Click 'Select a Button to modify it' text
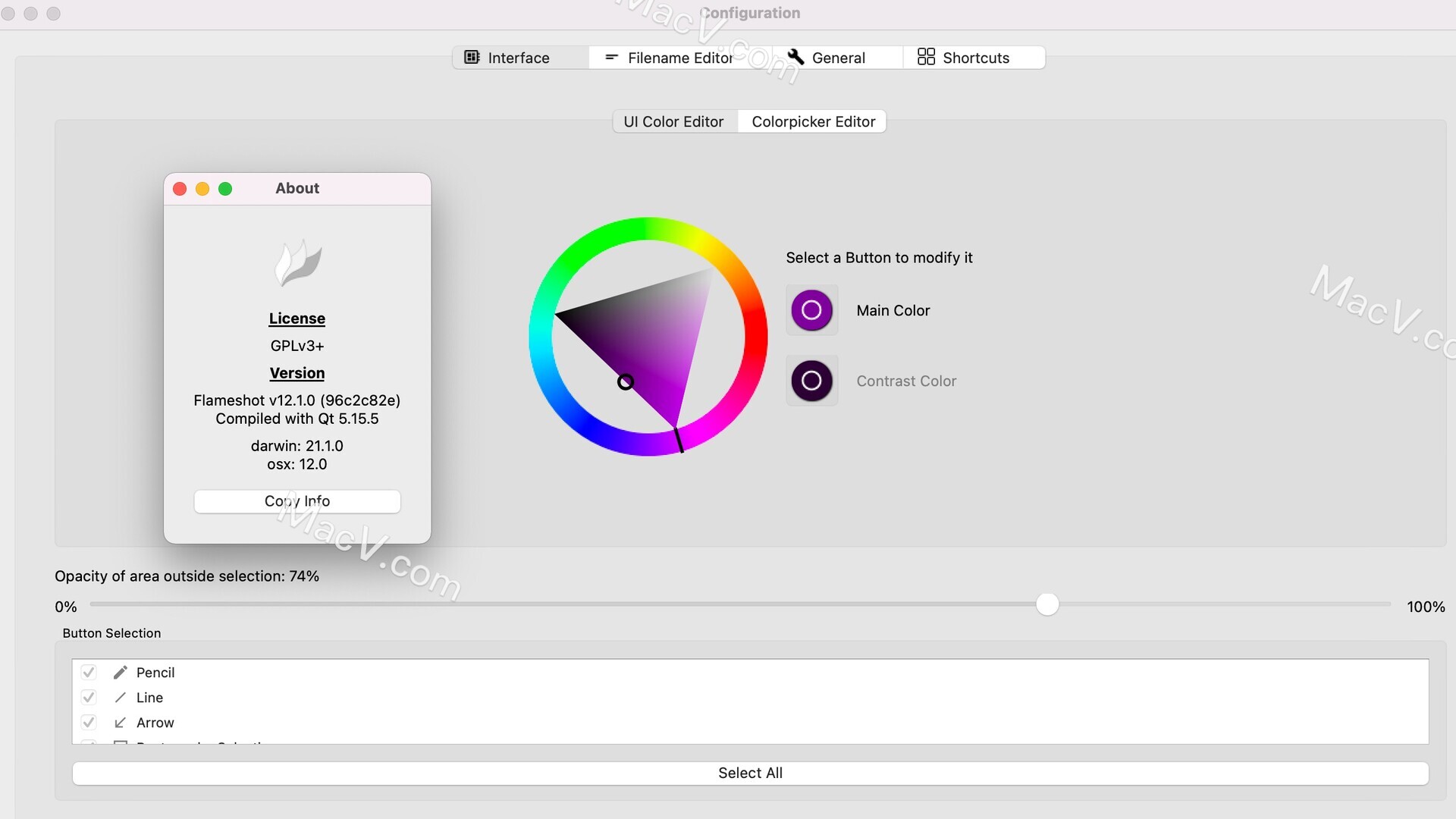The height and width of the screenshot is (819, 1456). click(x=879, y=258)
